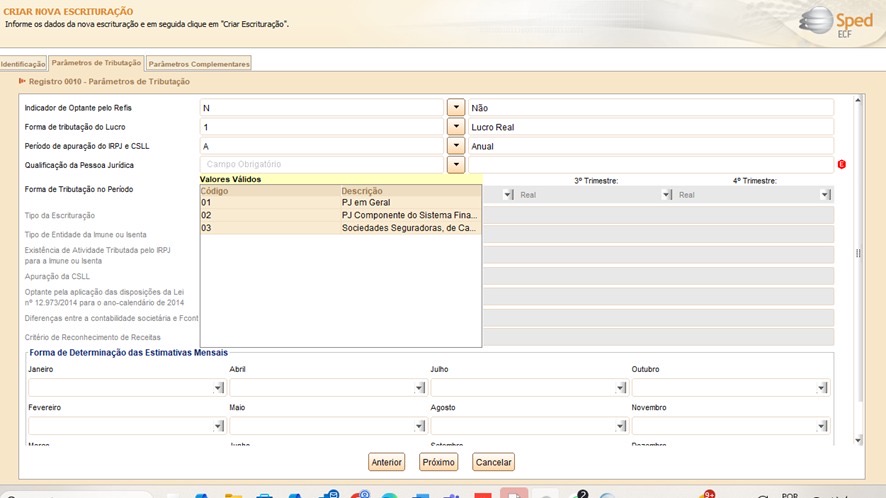Click the Anual description field

tap(651, 146)
